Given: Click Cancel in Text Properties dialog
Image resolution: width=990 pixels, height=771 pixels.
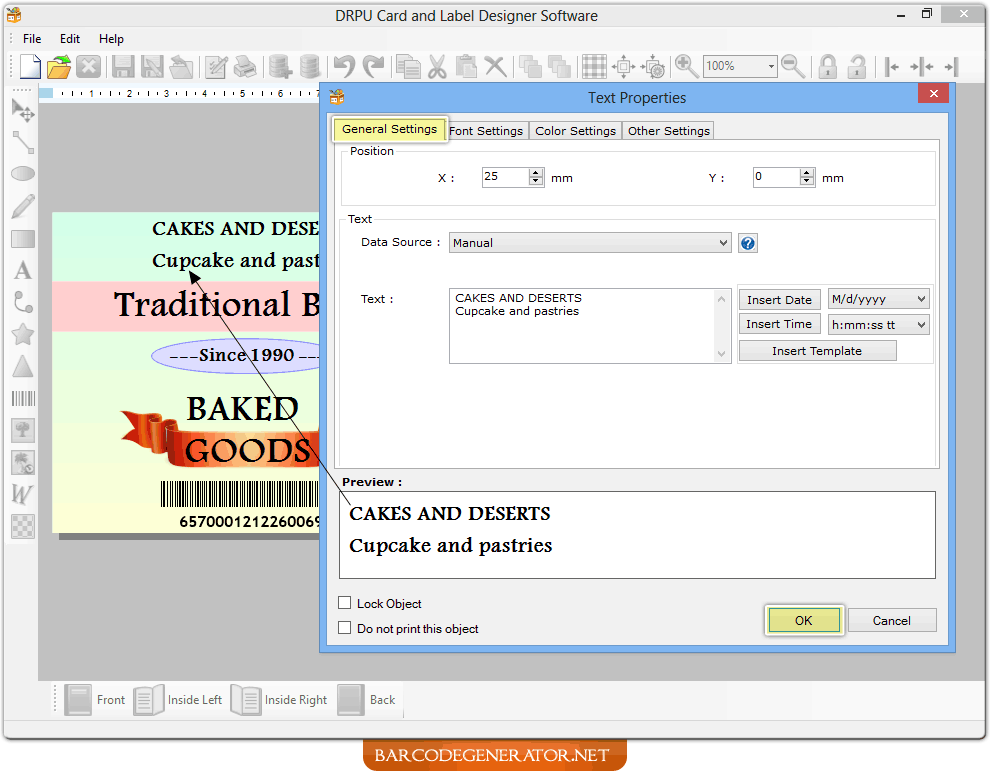Looking at the screenshot, I should click(x=892, y=620).
